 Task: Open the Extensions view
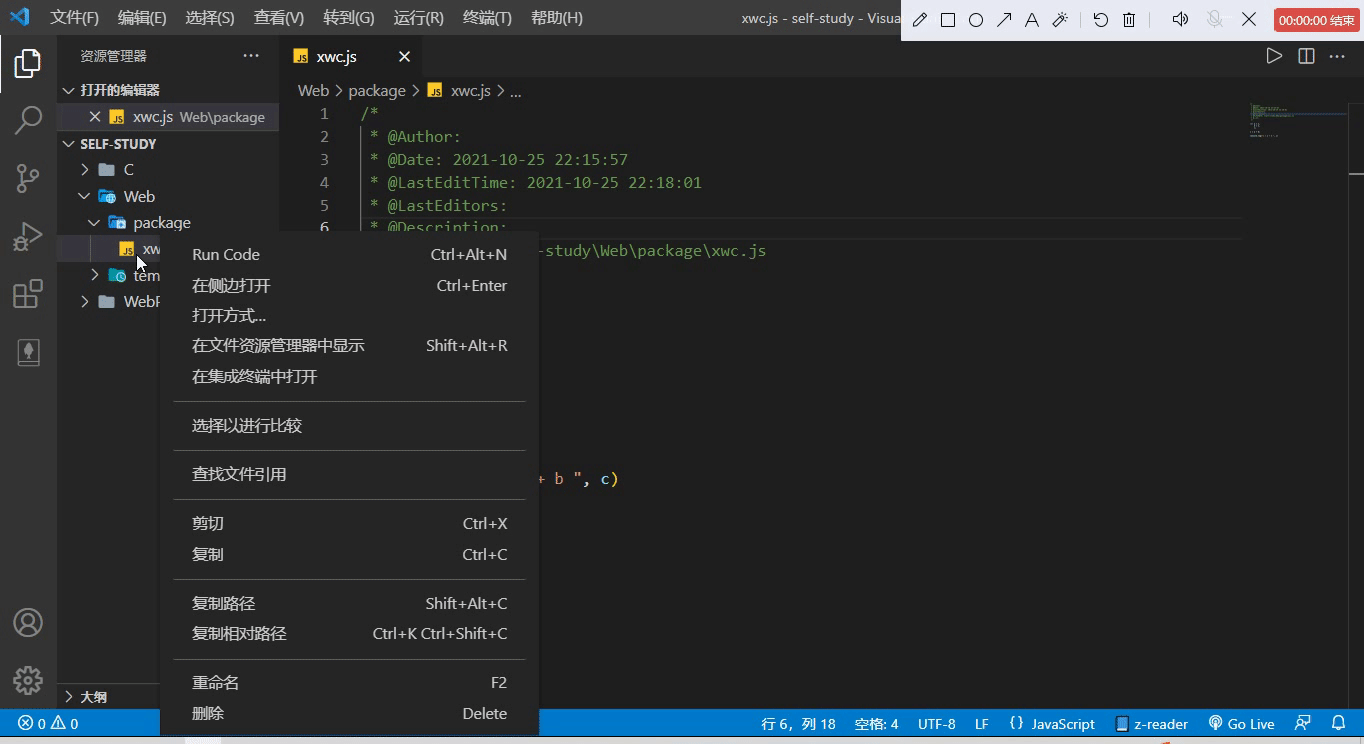[x=28, y=294]
